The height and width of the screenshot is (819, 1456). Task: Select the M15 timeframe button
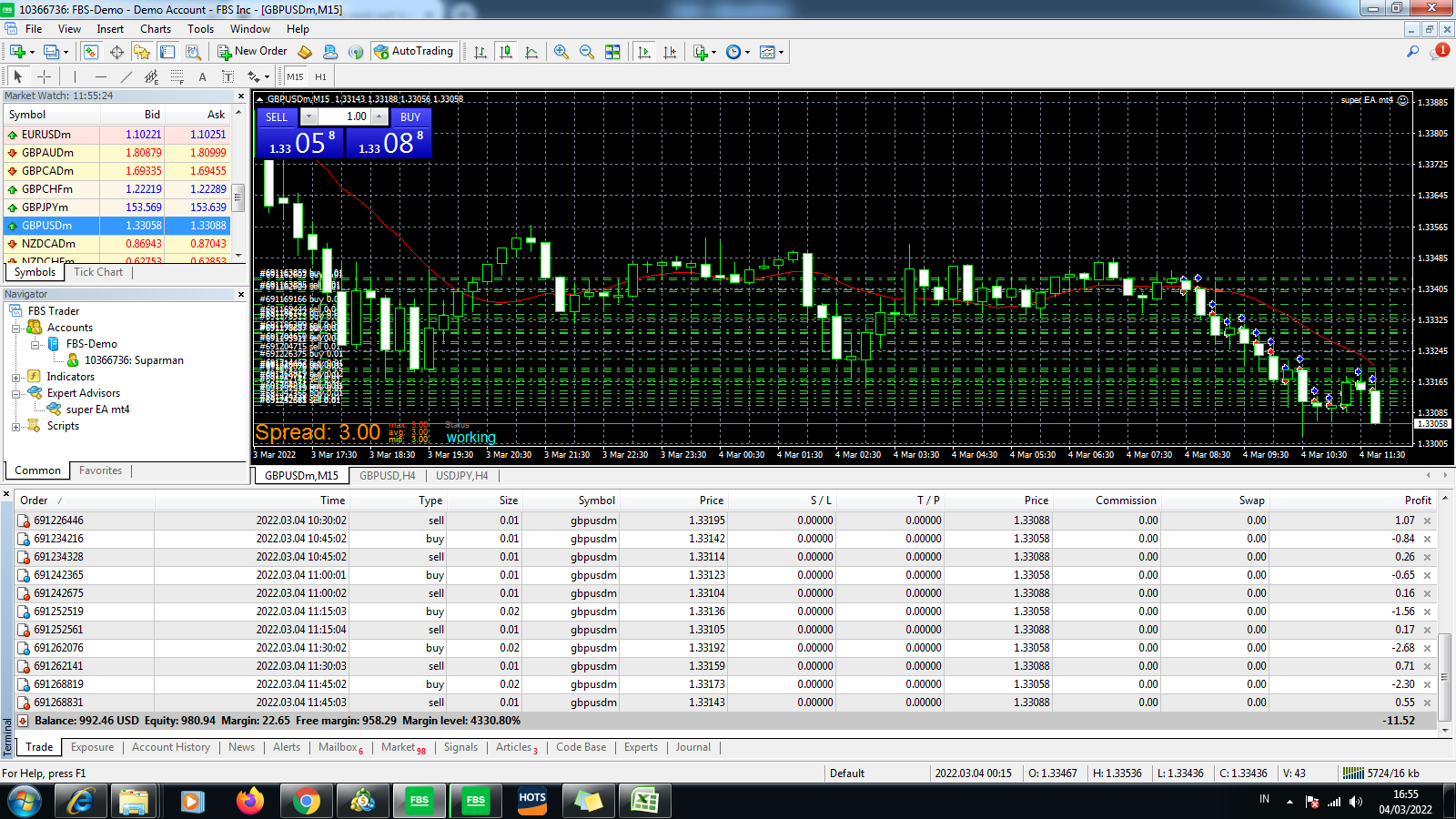click(295, 77)
